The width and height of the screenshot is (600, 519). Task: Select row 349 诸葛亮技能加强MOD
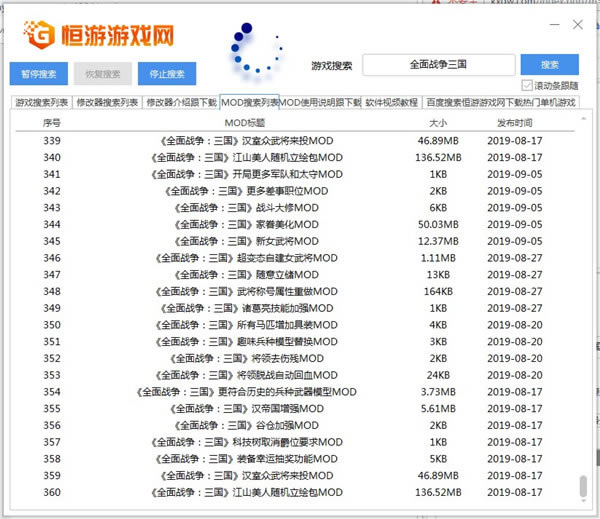pos(295,308)
